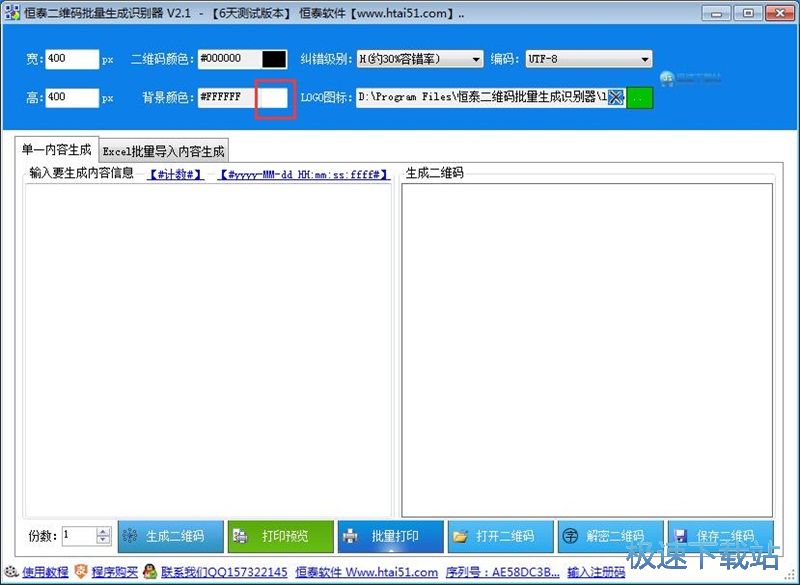The width and height of the screenshot is (800, 585).
Task: Click the LOGO图标 file path field
Action: pyautogui.click(x=482, y=97)
